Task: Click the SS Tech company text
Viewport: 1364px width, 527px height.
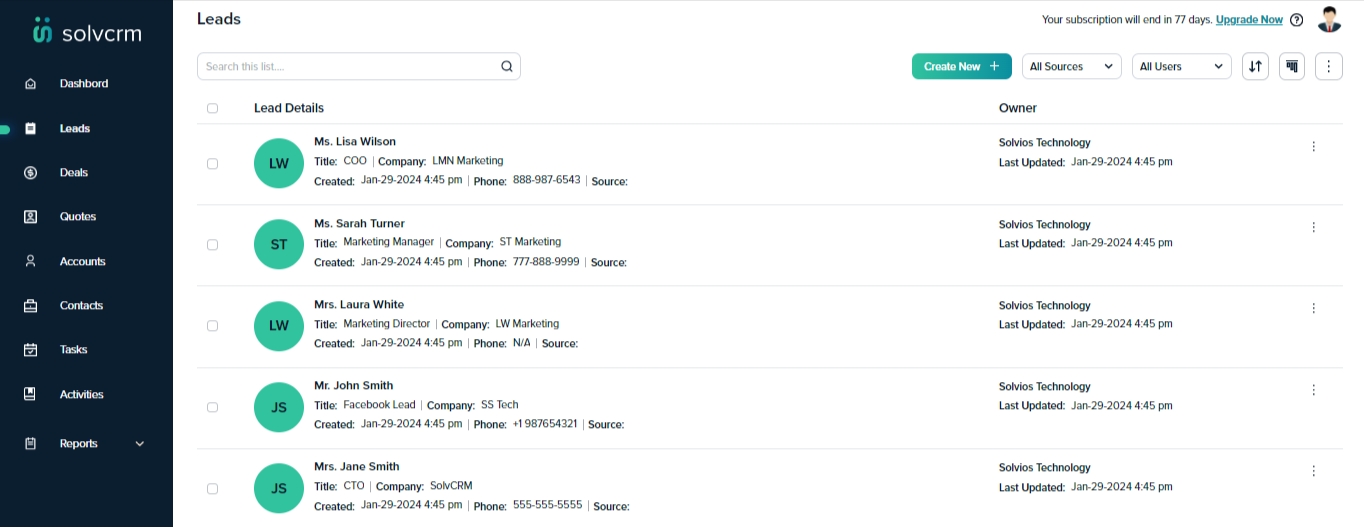Action: (x=500, y=405)
